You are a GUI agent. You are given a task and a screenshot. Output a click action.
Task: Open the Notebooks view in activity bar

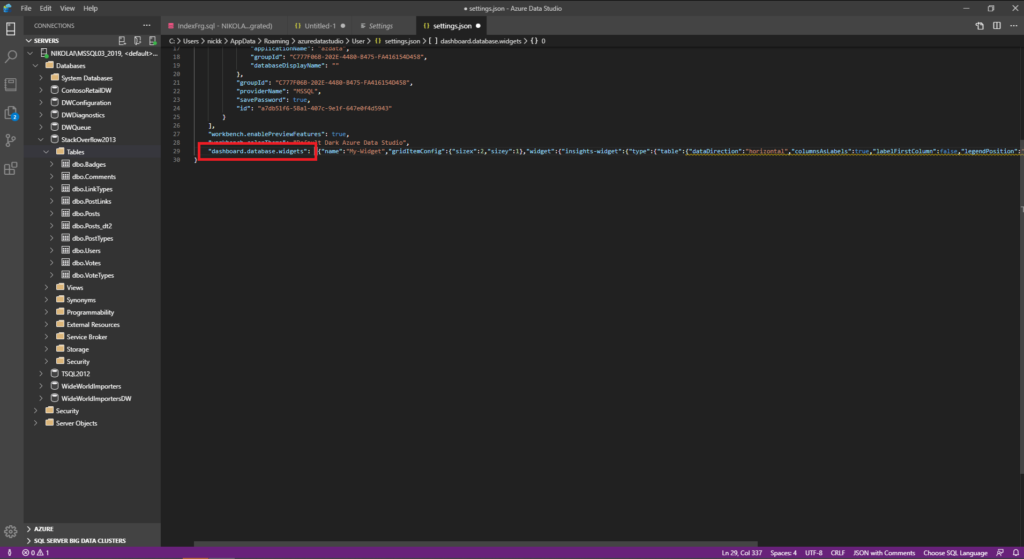(x=10, y=84)
